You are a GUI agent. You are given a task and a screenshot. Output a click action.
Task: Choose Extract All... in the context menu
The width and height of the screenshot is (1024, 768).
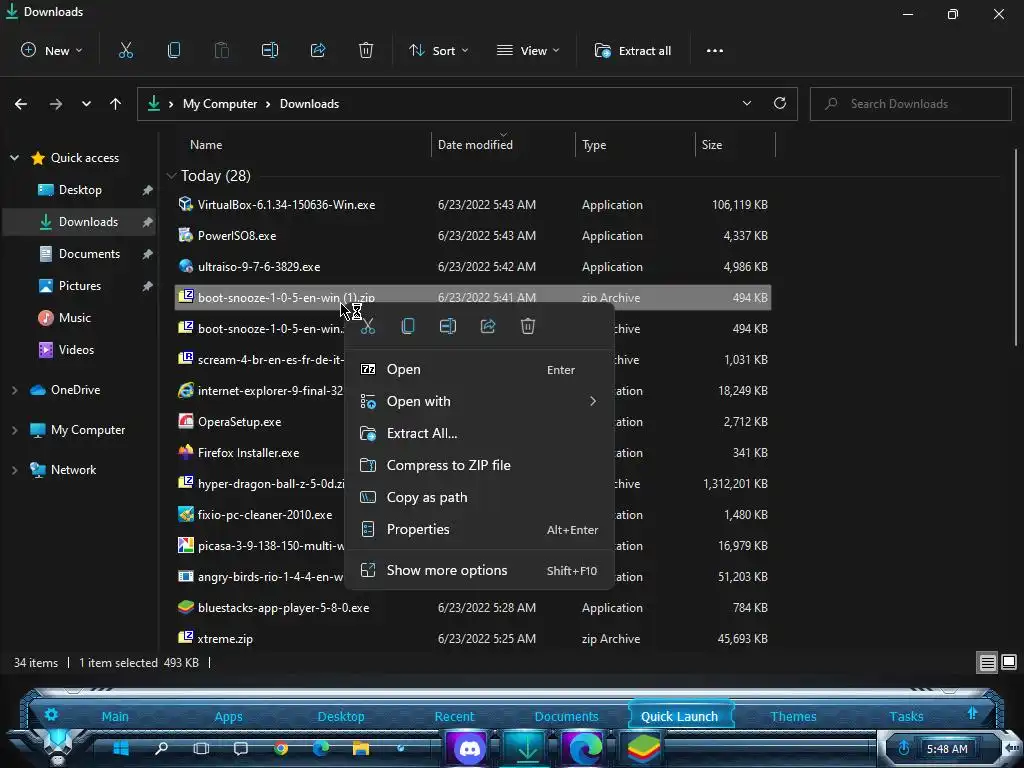click(479, 433)
